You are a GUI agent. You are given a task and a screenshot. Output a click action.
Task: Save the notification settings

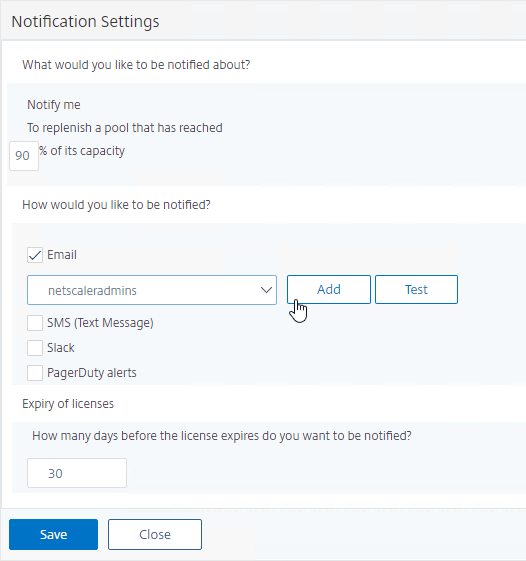[53, 535]
